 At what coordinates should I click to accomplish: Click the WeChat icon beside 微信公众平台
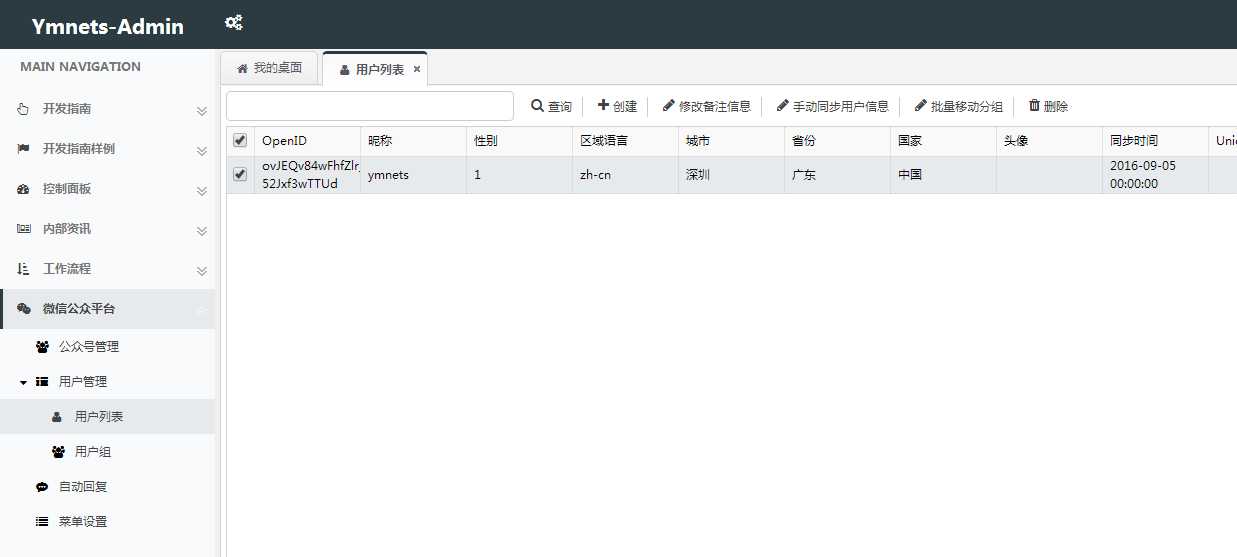click(24, 309)
